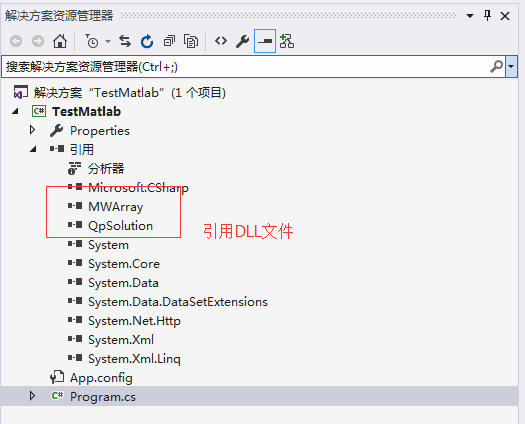Click the Visual Studio solution icon
Viewport: 525px width, 424px height.
point(20,92)
